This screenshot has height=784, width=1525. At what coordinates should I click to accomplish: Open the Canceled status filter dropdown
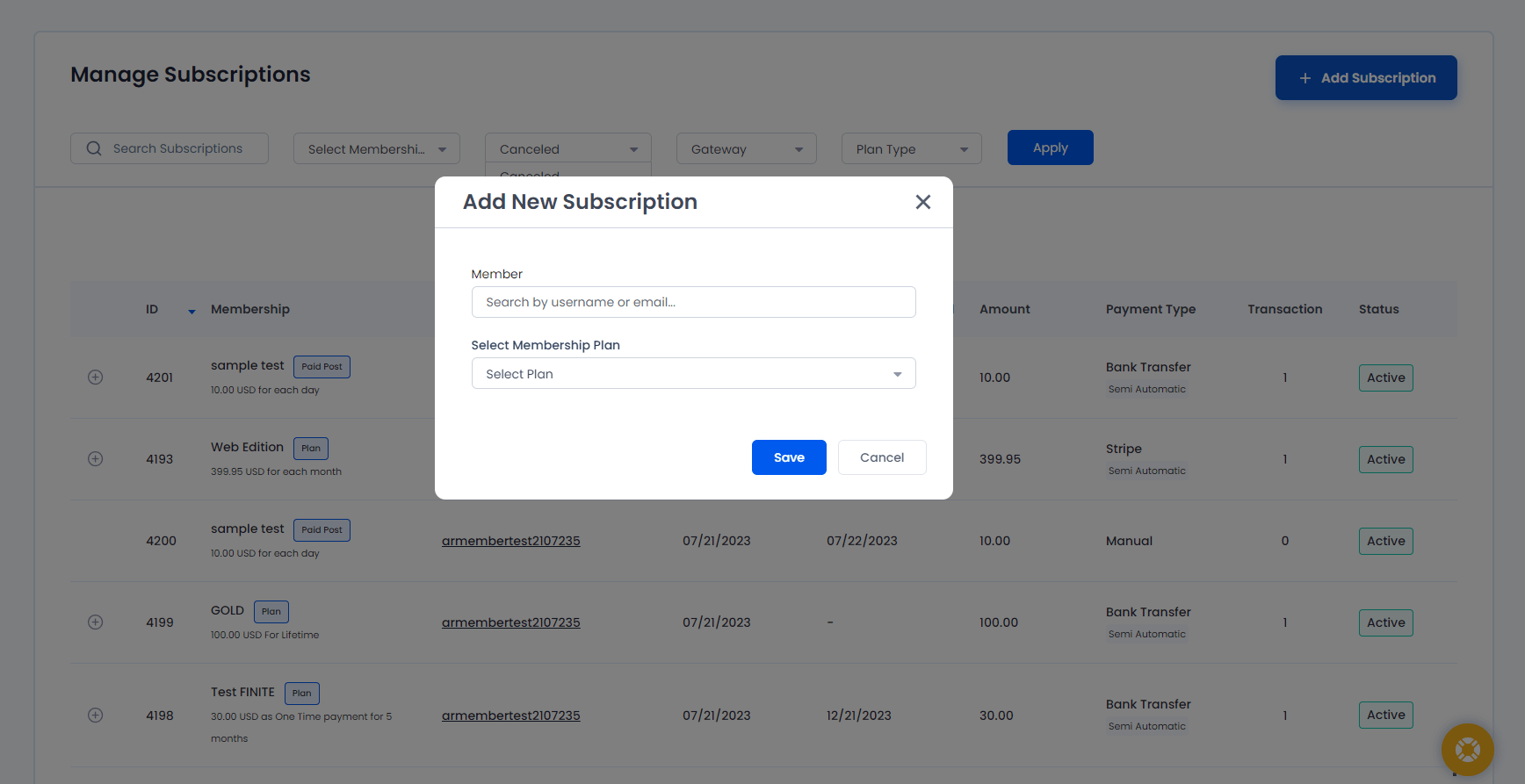[x=567, y=149]
